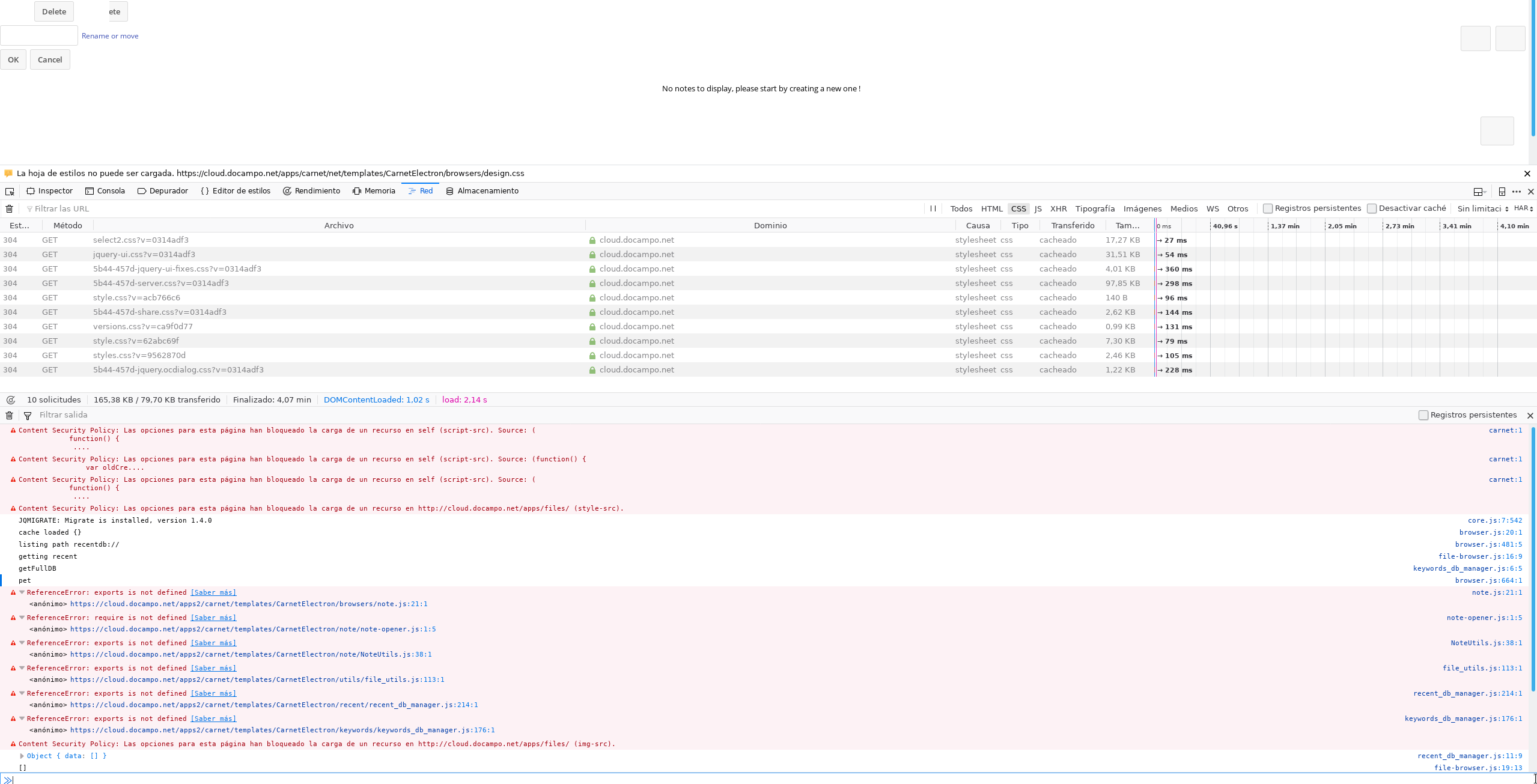Collapse the note.js ReferenceError stack
This screenshot has height=784, width=1537.
coord(22,592)
